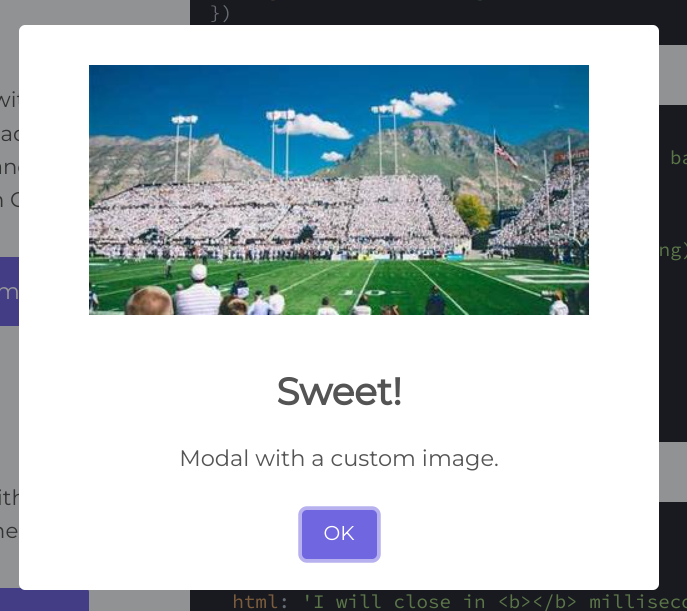Click the green "ba" code text right of modal
This screenshot has width=687, height=611.
pyautogui.click(x=678, y=158)
